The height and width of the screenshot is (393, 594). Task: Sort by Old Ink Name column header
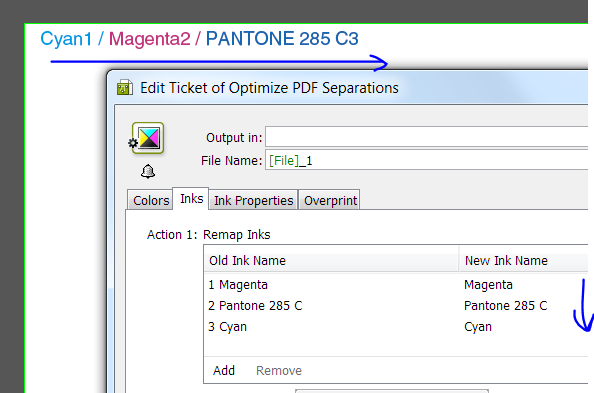(x=331, y=260)
